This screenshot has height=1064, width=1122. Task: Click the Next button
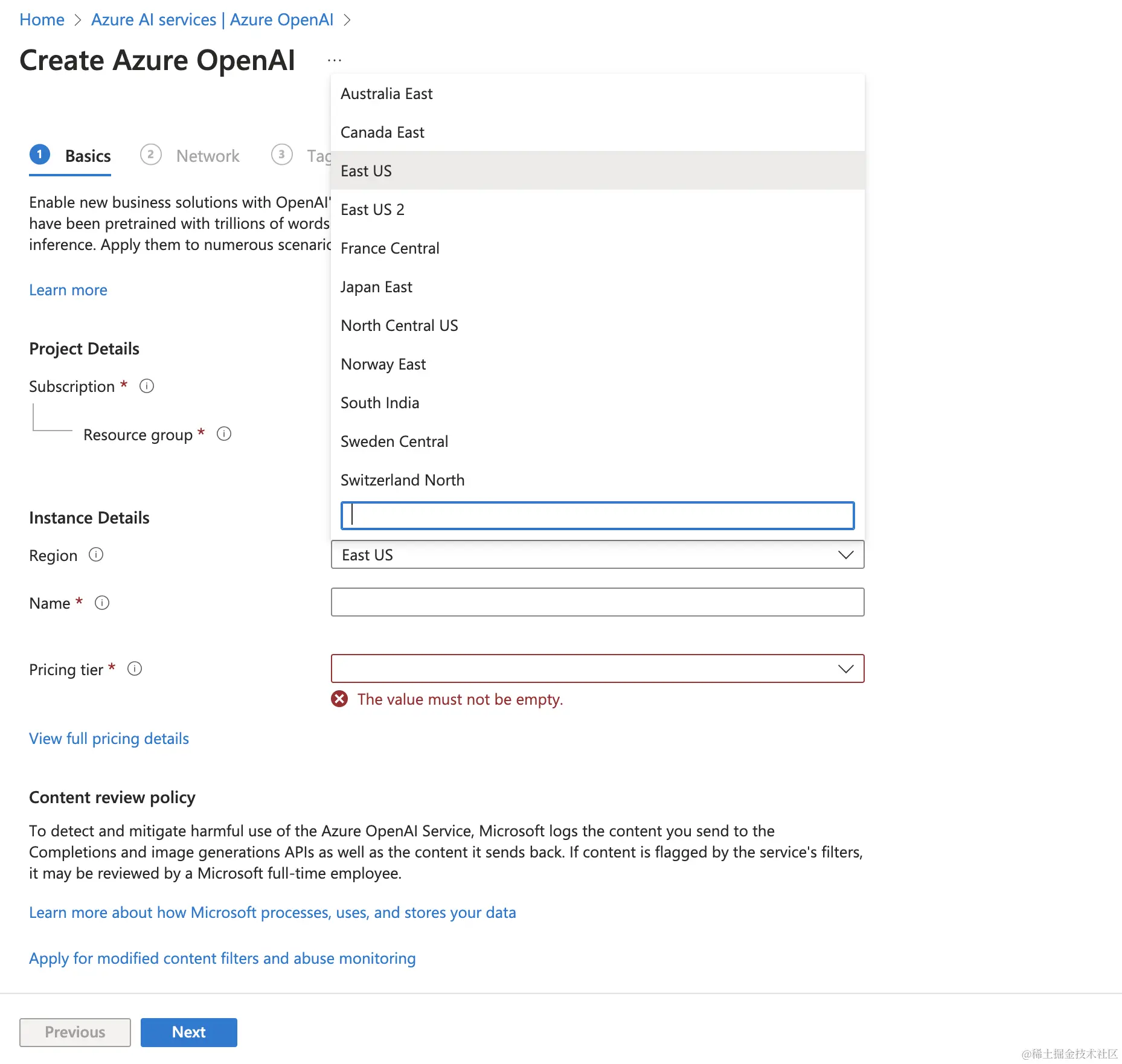(x=188, y=1032)
